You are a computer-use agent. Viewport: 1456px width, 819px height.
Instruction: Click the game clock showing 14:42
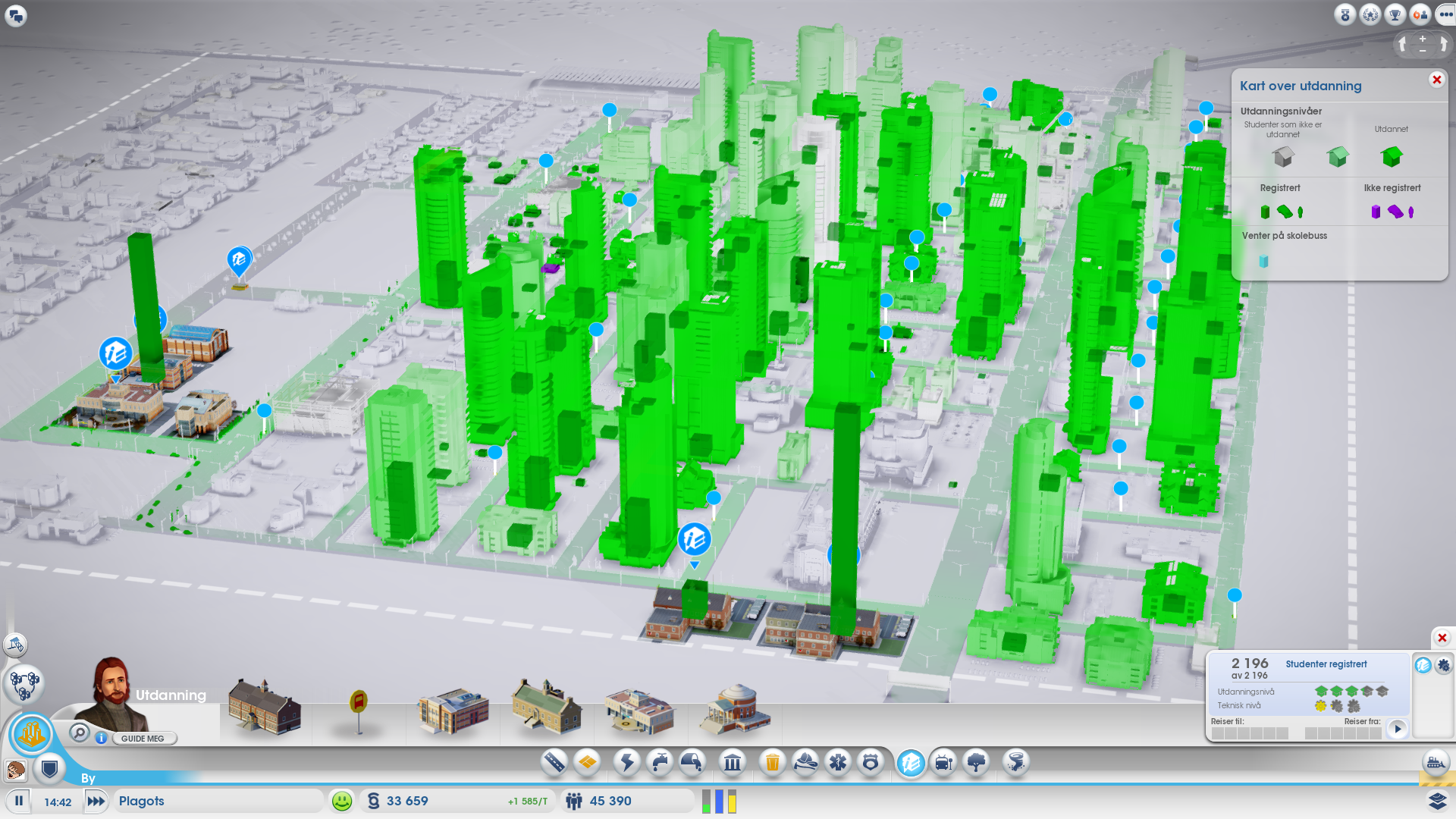[x=58, y=802]
